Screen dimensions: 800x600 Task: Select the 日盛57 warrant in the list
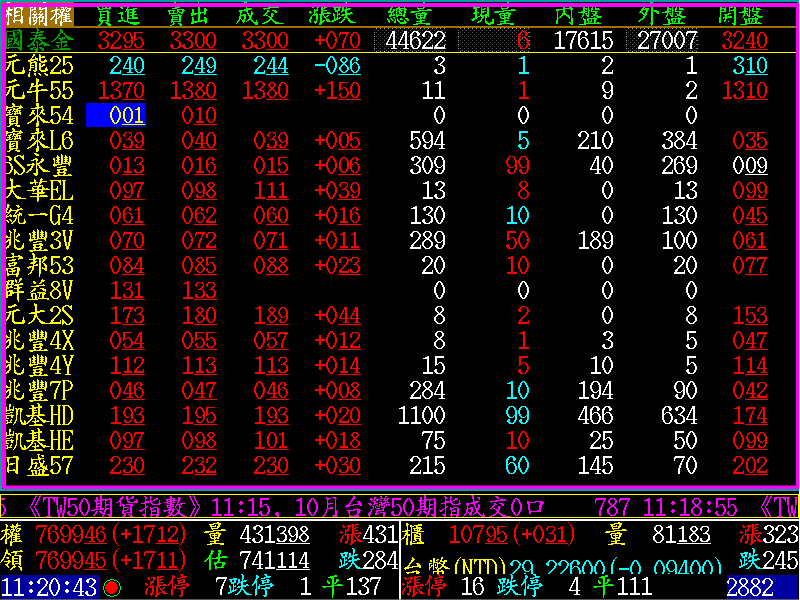pos(40,465)
